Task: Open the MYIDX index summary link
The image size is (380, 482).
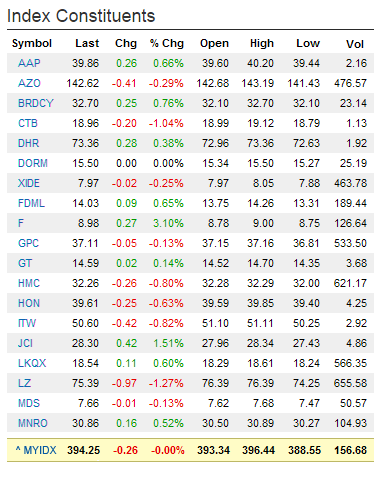Action: [x=36, y=450]
